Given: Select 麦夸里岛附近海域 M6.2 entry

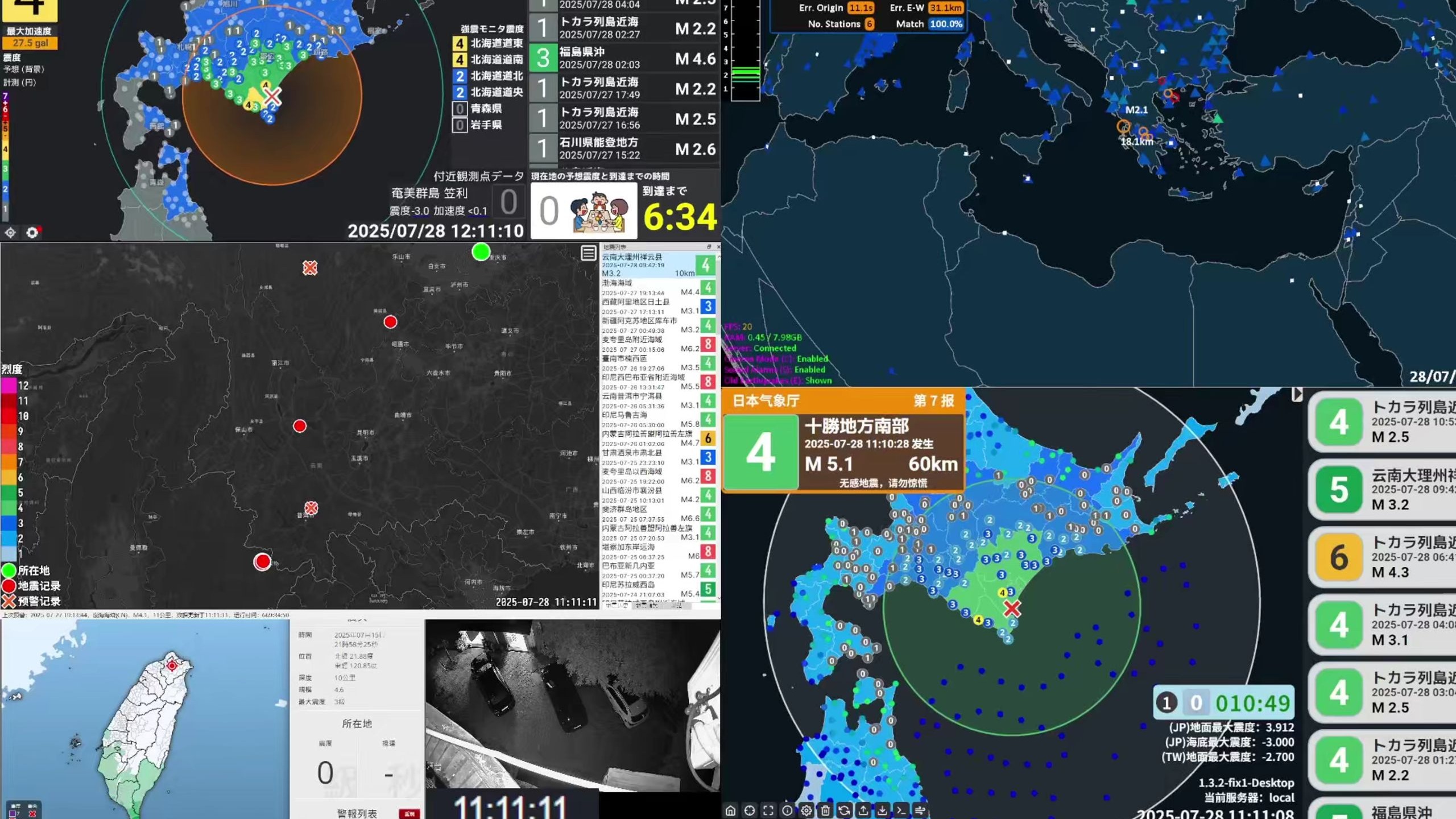Looking at the screenshot, I should [658, 344].
